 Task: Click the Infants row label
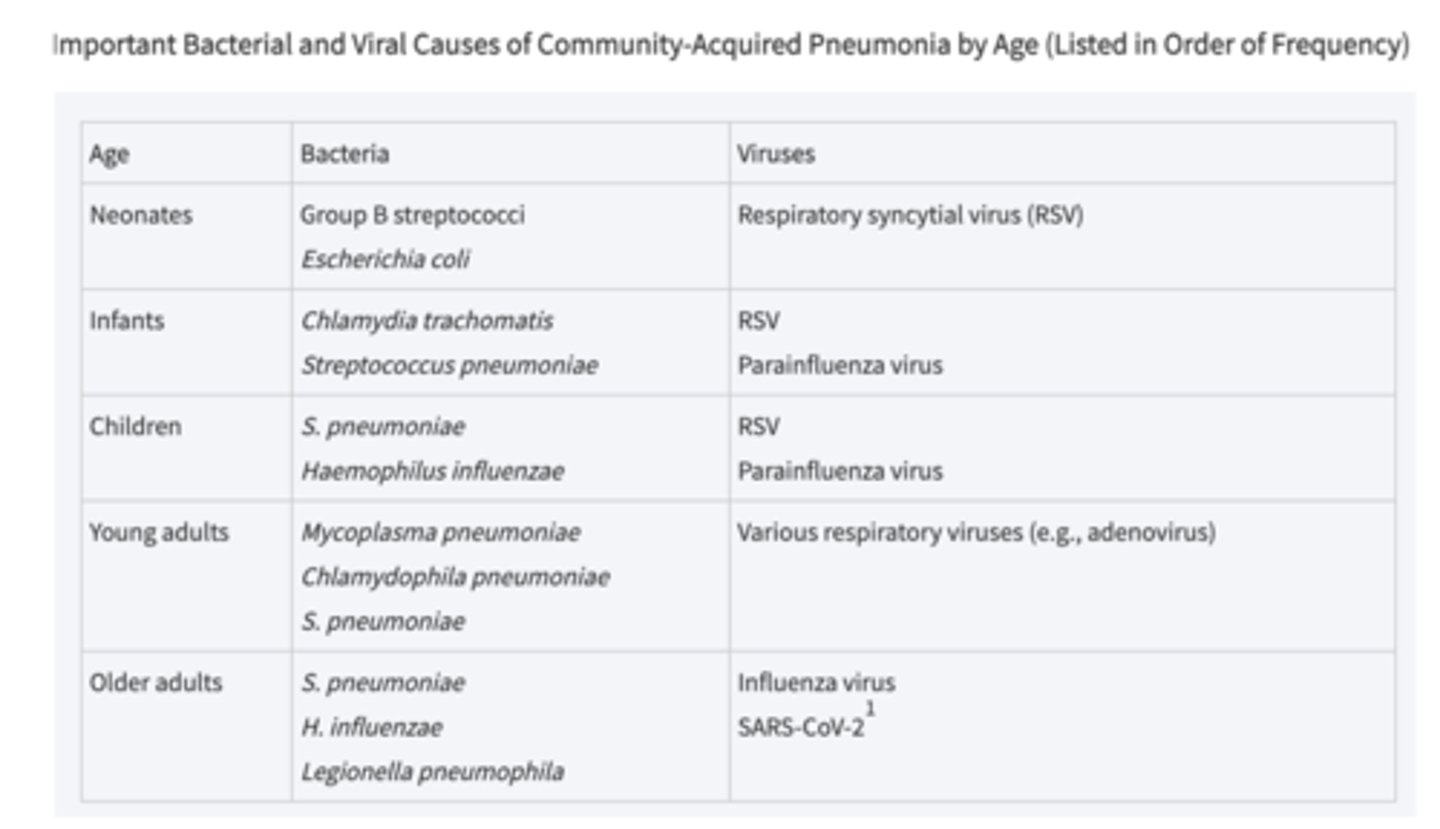[x=127, y=321]
